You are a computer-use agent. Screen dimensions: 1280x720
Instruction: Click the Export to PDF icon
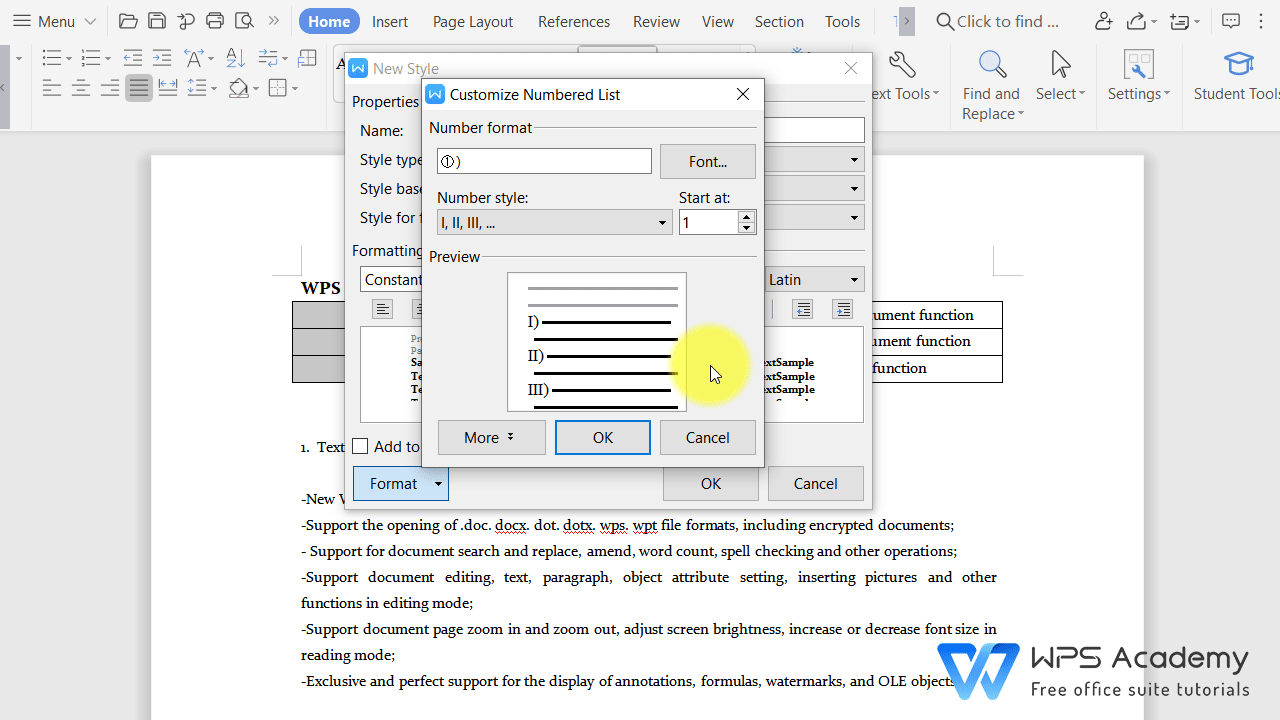[185, 21]
